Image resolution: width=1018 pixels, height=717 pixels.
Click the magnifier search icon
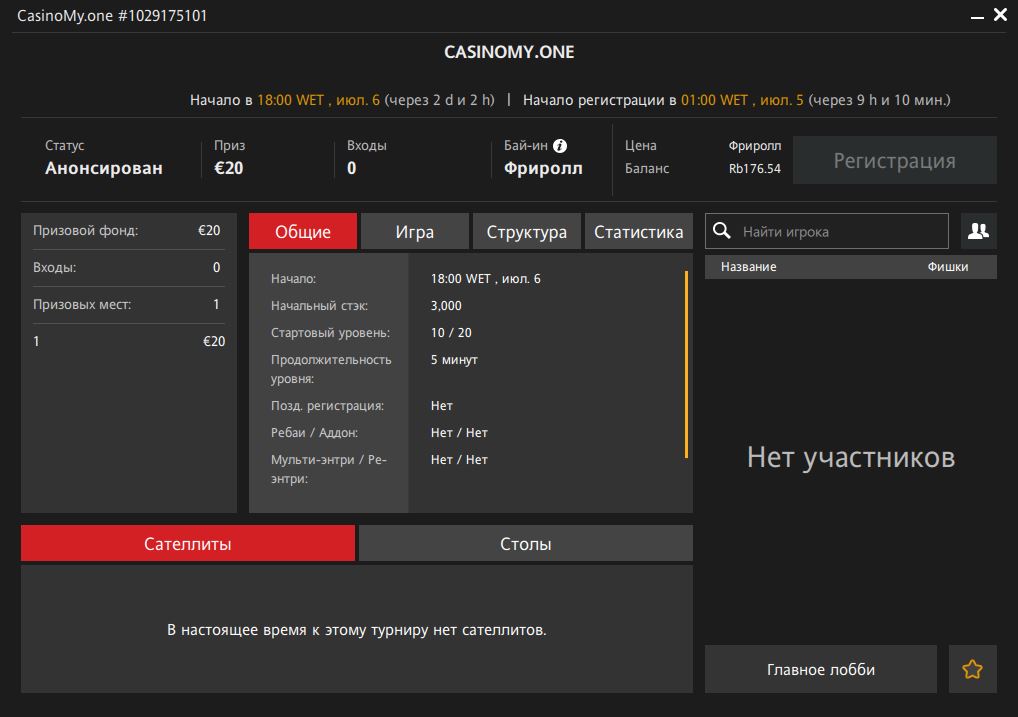coord(721,231)
